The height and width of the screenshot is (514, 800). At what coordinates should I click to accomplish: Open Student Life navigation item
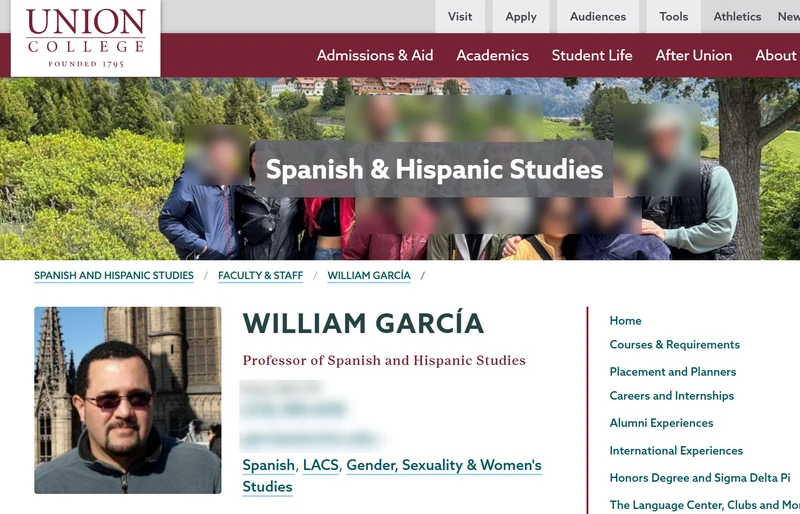click(592, 55)
